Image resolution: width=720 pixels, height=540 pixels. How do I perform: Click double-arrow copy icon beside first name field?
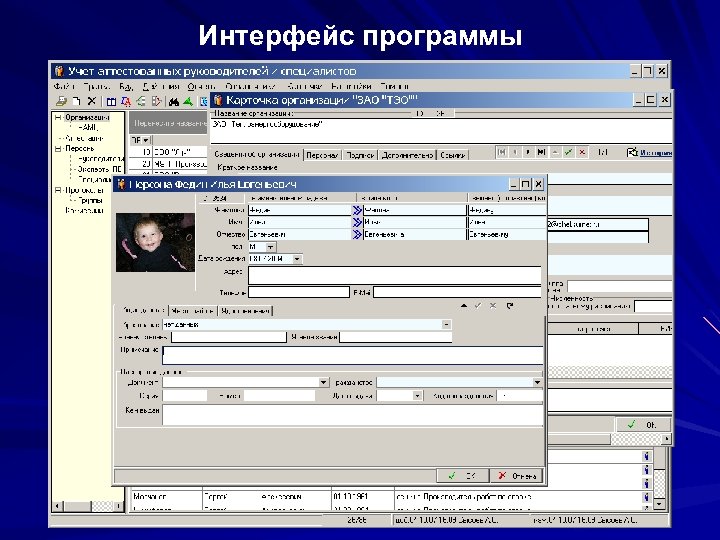tap(357, 222)
